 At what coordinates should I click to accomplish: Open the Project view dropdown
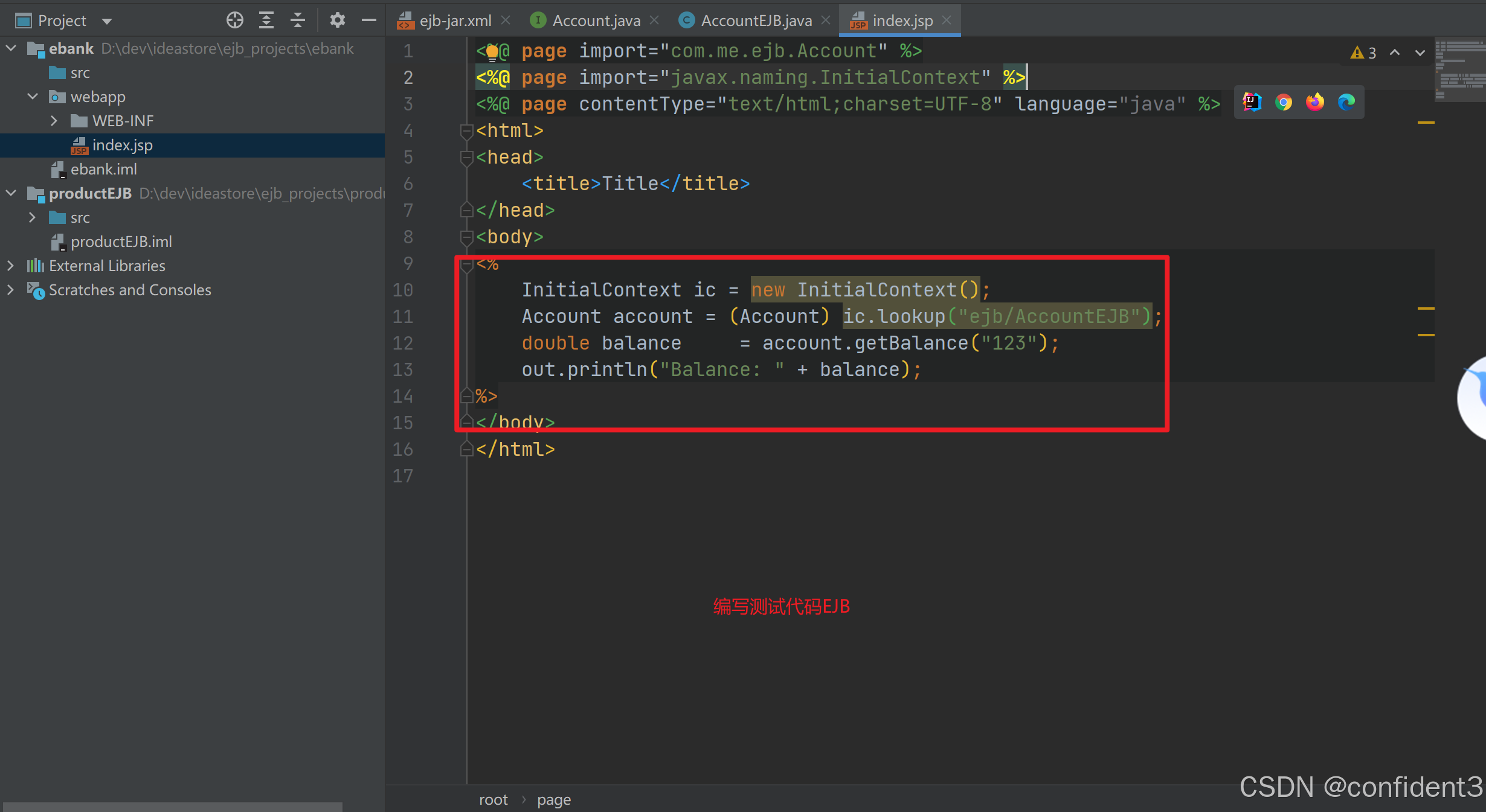[107, 22]
